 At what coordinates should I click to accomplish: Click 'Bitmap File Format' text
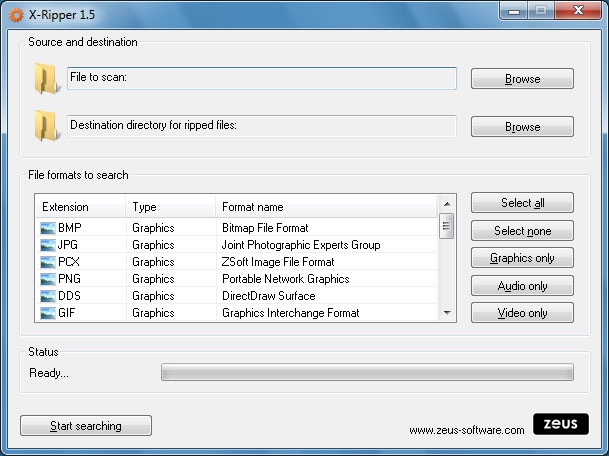coord(265,228)
